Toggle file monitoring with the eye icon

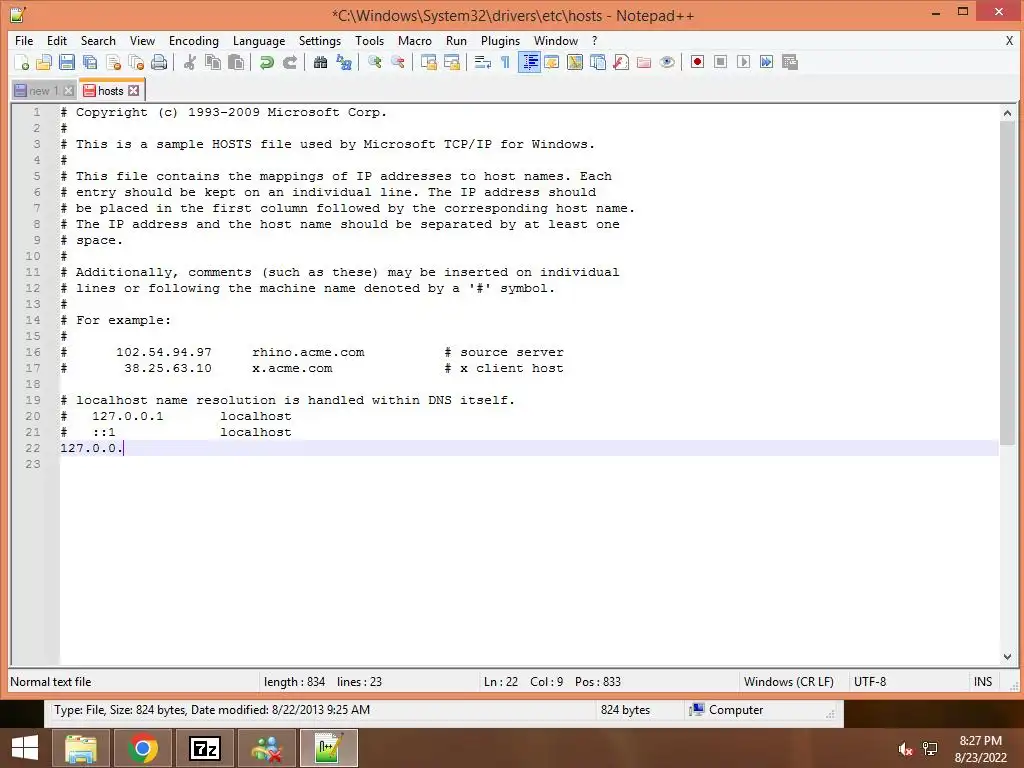(x=667, y=62)
